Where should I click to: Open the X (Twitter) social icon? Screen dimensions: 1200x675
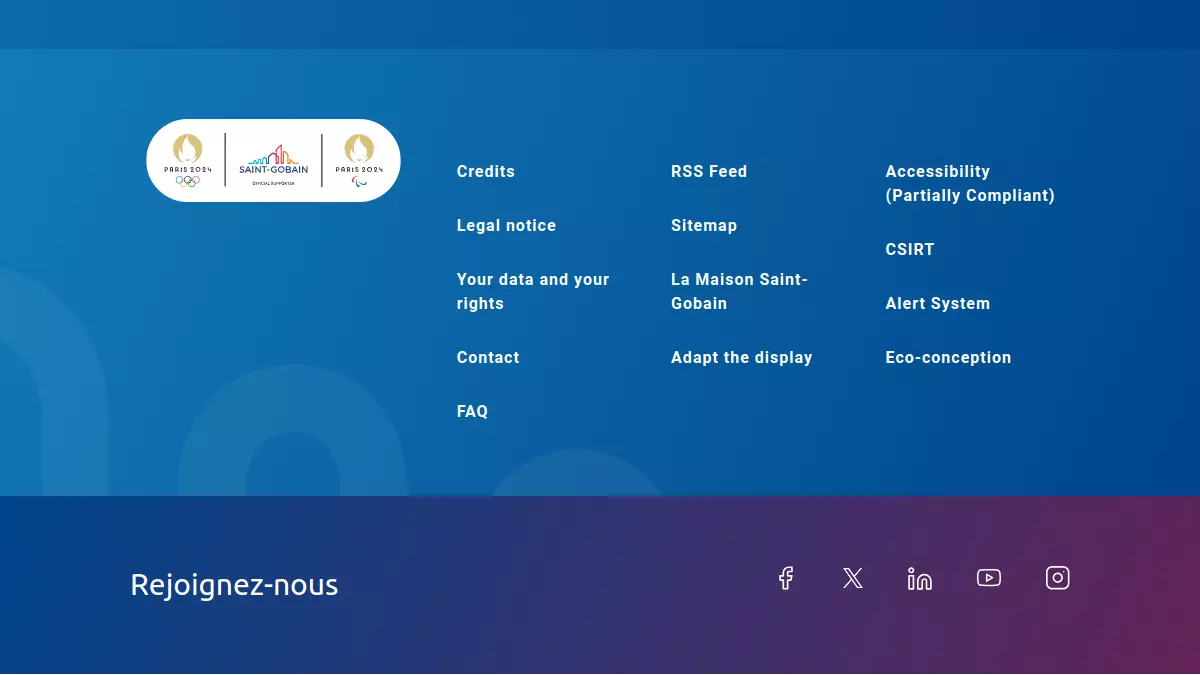coord(853,578)
